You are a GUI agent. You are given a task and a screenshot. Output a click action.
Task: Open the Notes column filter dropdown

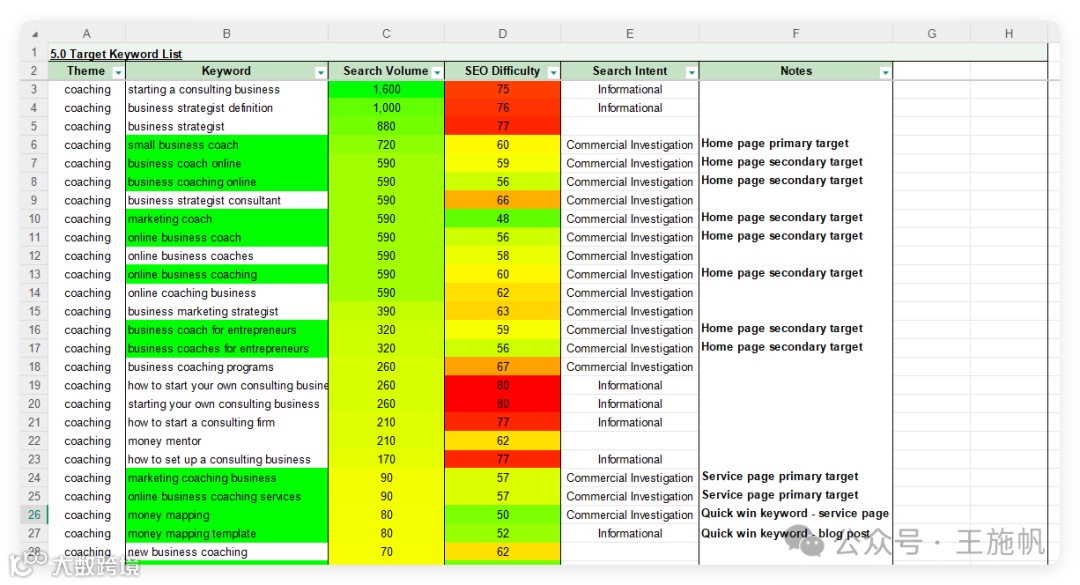pyautogui.click(x=885, y=72)
